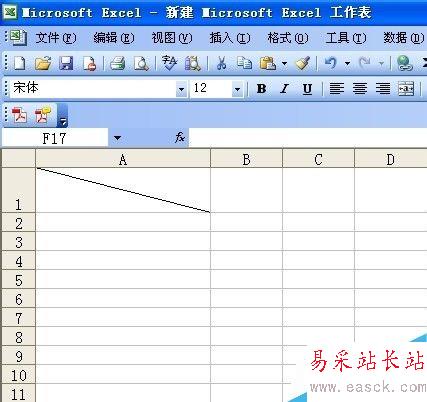Click Merge and Center icon
The image size is (427, 402).
406,89
